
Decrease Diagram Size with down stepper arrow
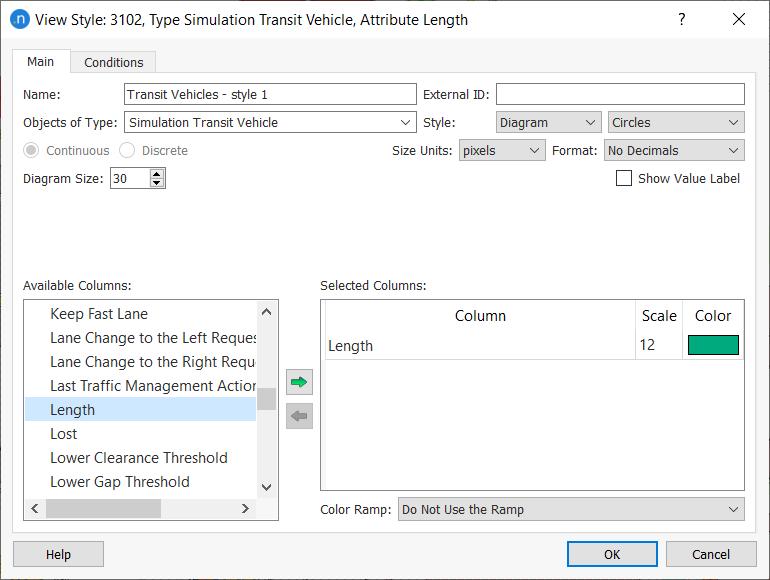[x=157, y=183]
